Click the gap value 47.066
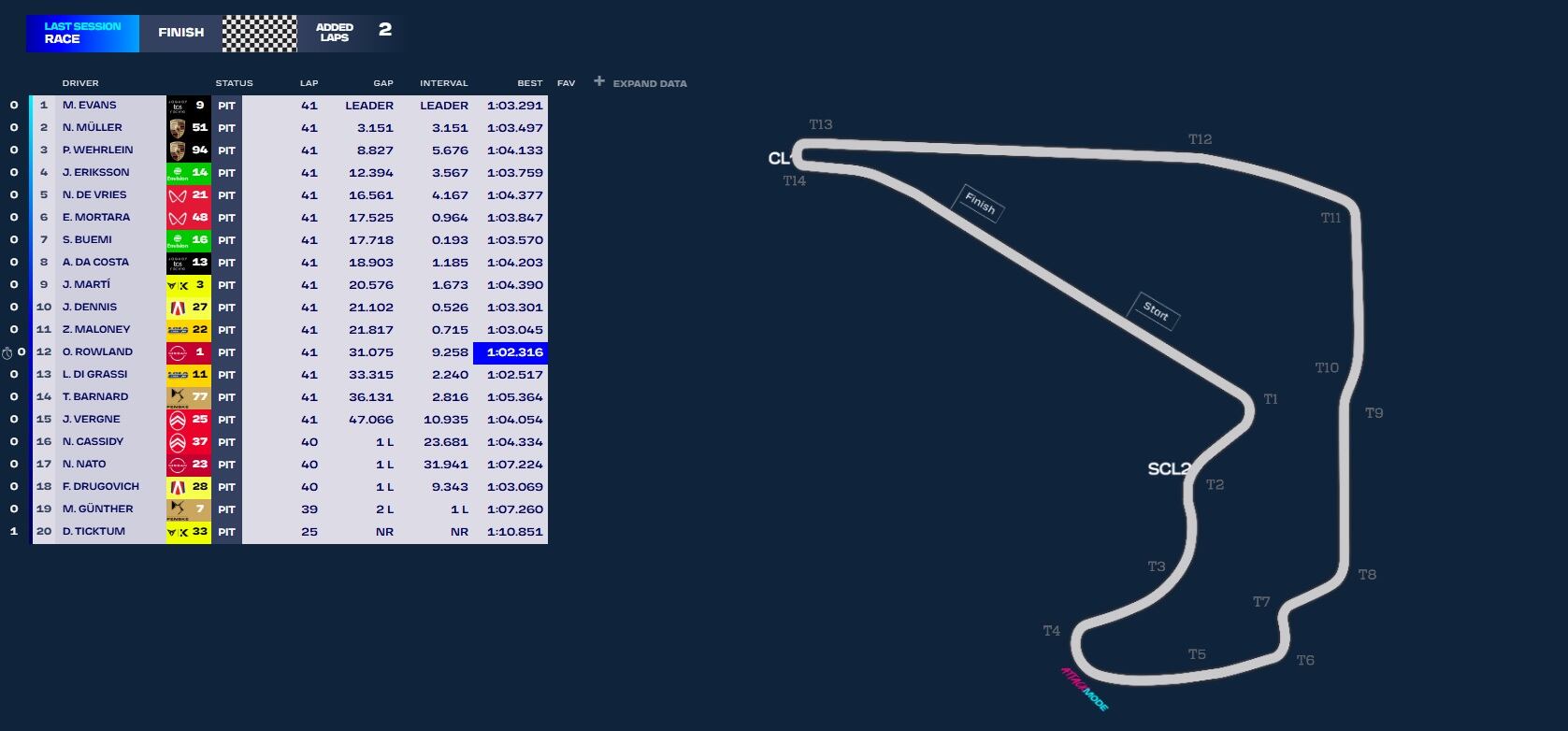The width and height of the screenshot is (1568, 731). click(x=371, y=420)
